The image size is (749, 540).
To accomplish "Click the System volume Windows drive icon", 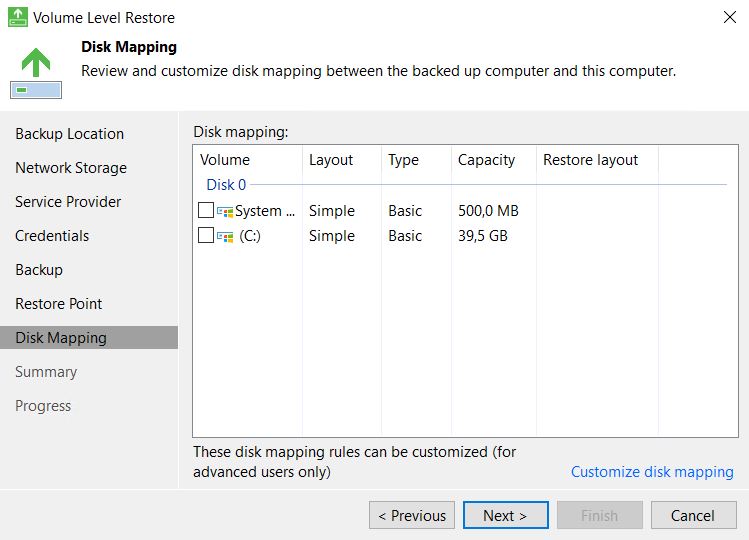I will (x=225, y=211).
